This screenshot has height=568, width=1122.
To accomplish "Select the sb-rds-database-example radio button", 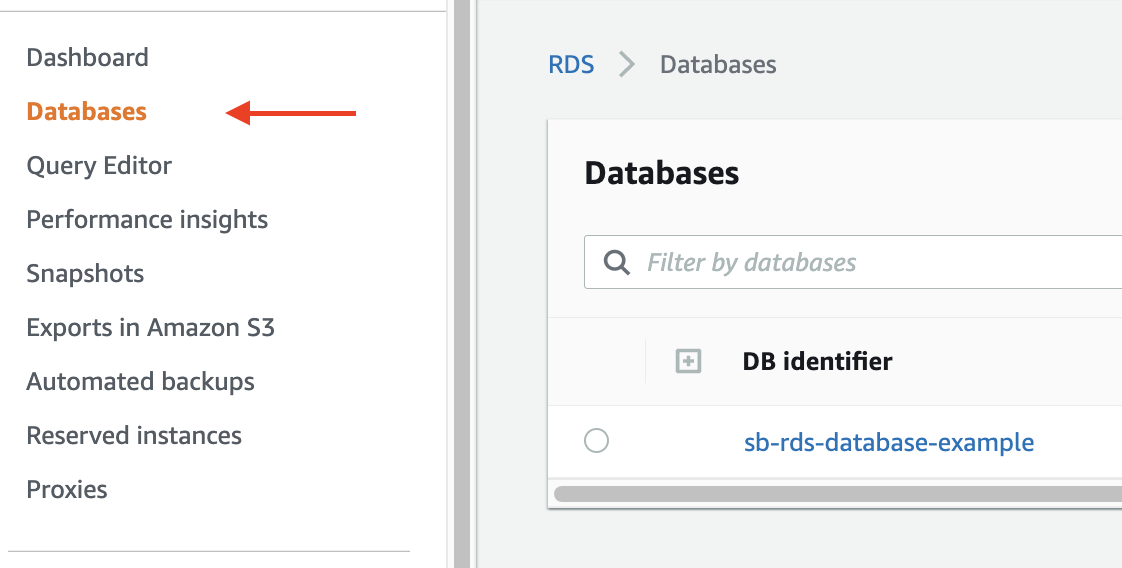I will tap(596, 441).
